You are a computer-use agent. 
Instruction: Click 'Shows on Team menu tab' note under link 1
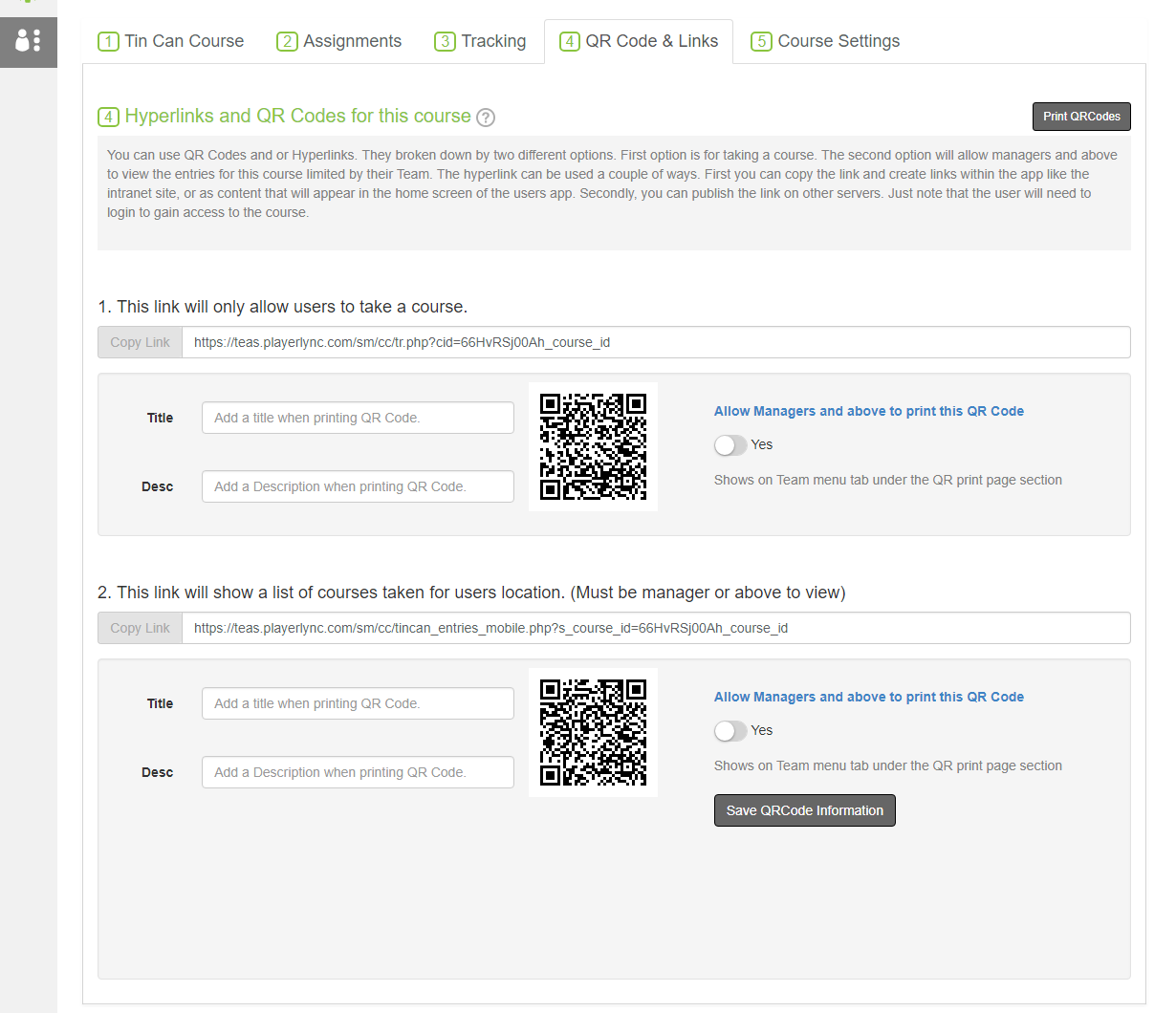pos(888,480)
